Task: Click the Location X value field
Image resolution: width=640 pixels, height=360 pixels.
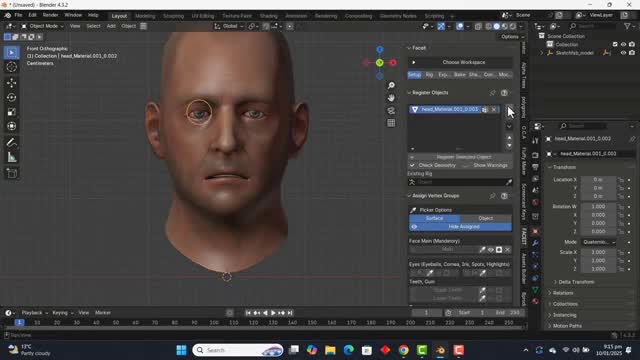Action: coord(598,180)
